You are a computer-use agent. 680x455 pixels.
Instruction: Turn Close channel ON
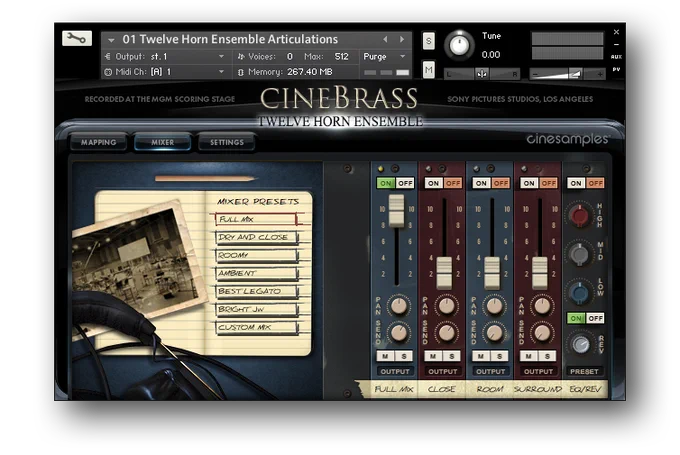(433, 183)
